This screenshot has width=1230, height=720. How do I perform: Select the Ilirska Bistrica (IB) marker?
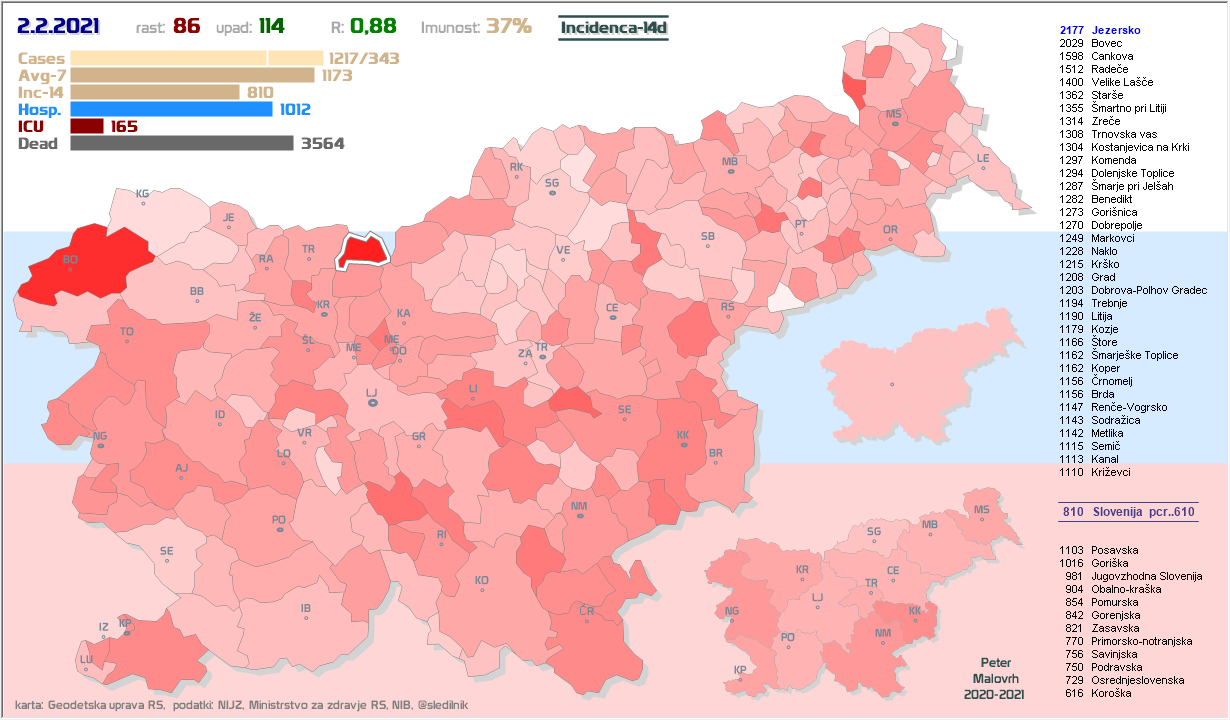pos(307,608)
